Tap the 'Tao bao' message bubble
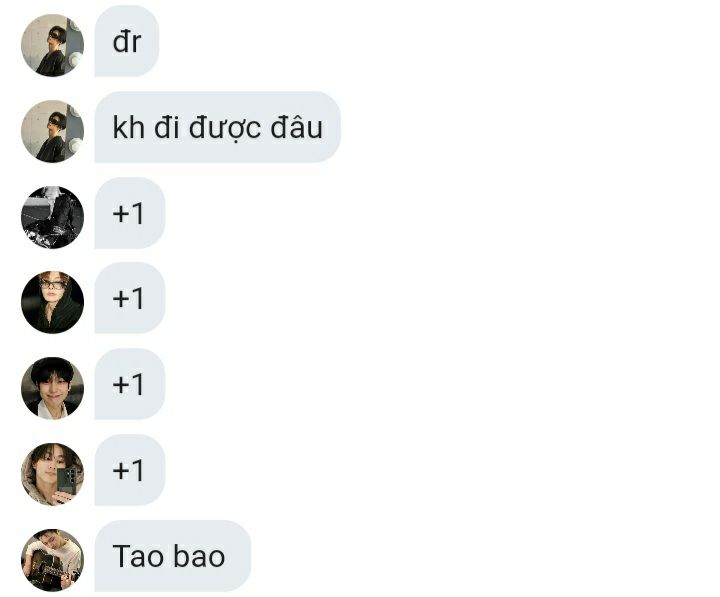The image size is (720, 597). [x=173, y=556]
